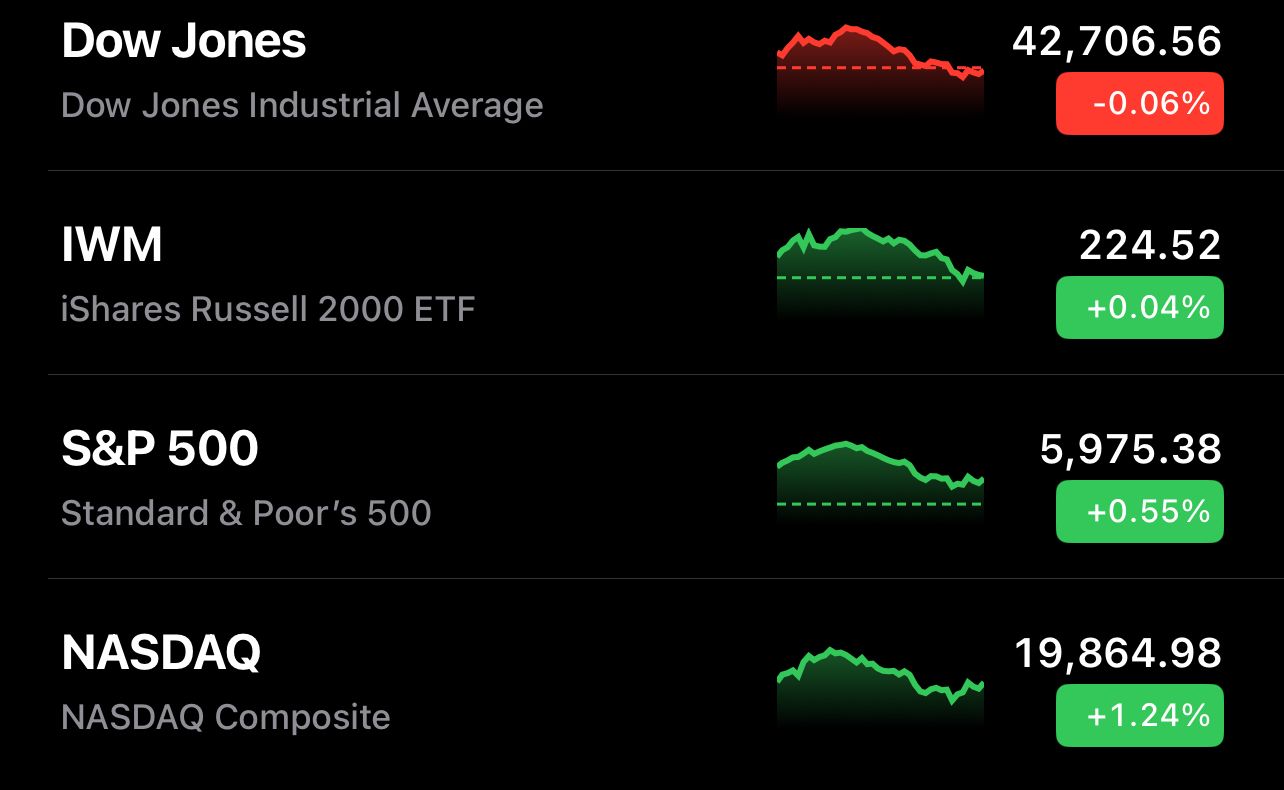
Task: Tap the NASDAQ Composite subtitle
Action: 226,717
